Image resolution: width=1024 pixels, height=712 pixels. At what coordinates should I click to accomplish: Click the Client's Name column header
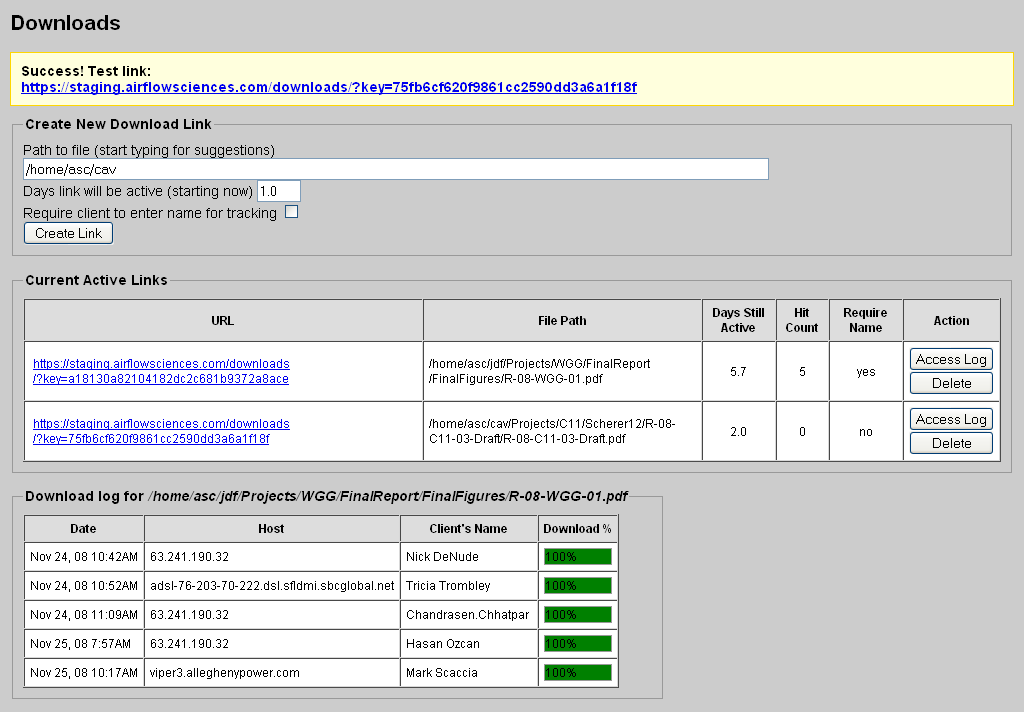click(x=469, y=529)
